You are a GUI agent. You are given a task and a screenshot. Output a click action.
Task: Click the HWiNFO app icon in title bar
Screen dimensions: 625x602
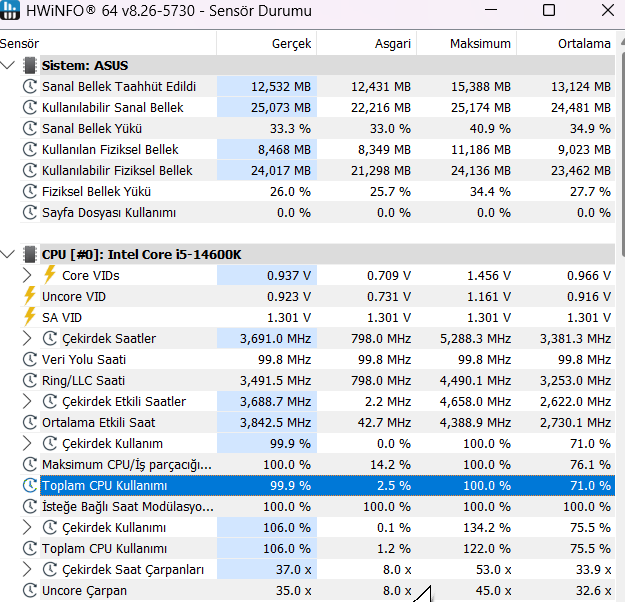pyautogui.click(x=10, y=10)
